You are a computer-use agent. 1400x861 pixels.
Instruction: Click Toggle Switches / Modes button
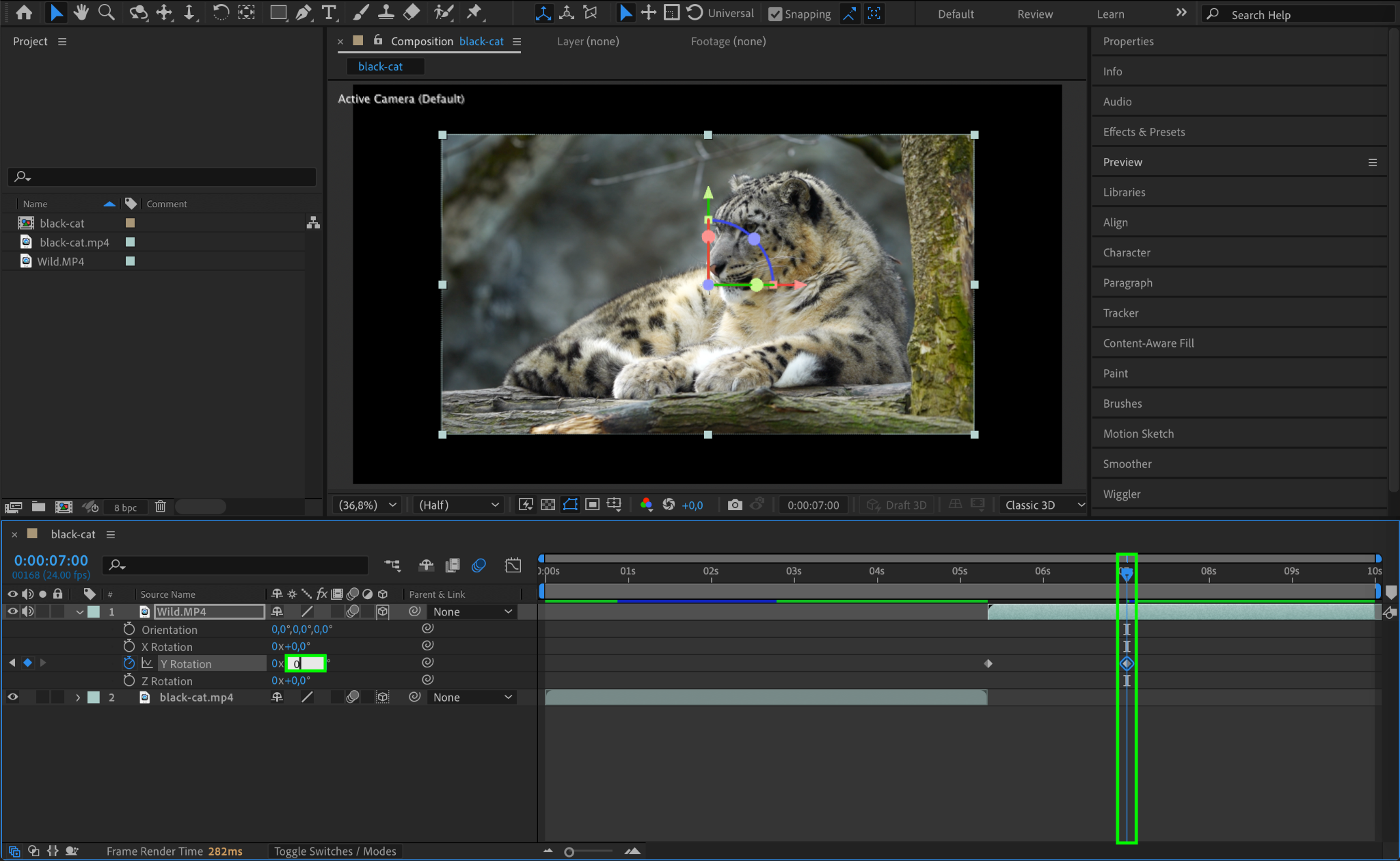[335, 851]
